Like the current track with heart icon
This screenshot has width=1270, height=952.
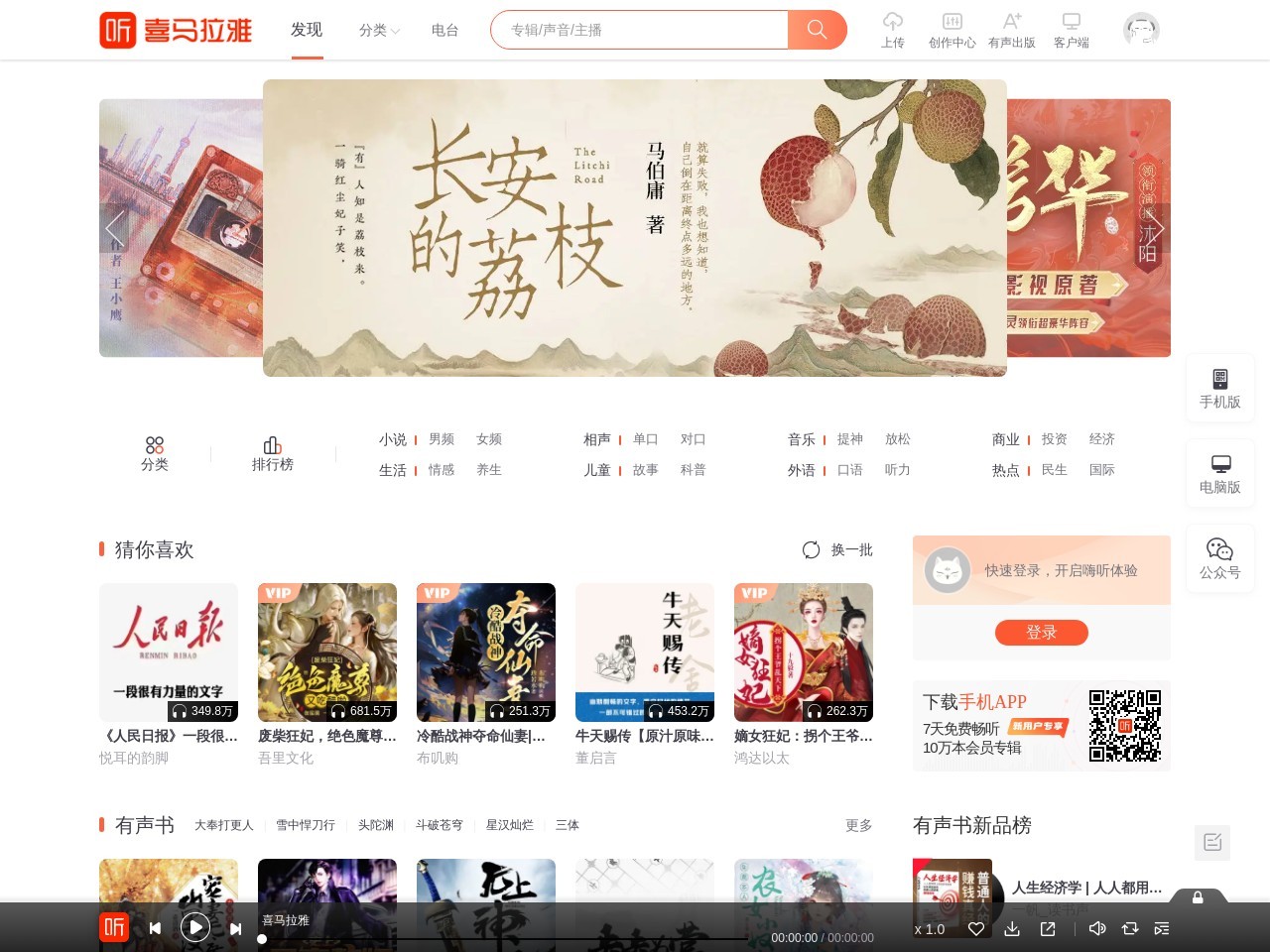(976, 929)
